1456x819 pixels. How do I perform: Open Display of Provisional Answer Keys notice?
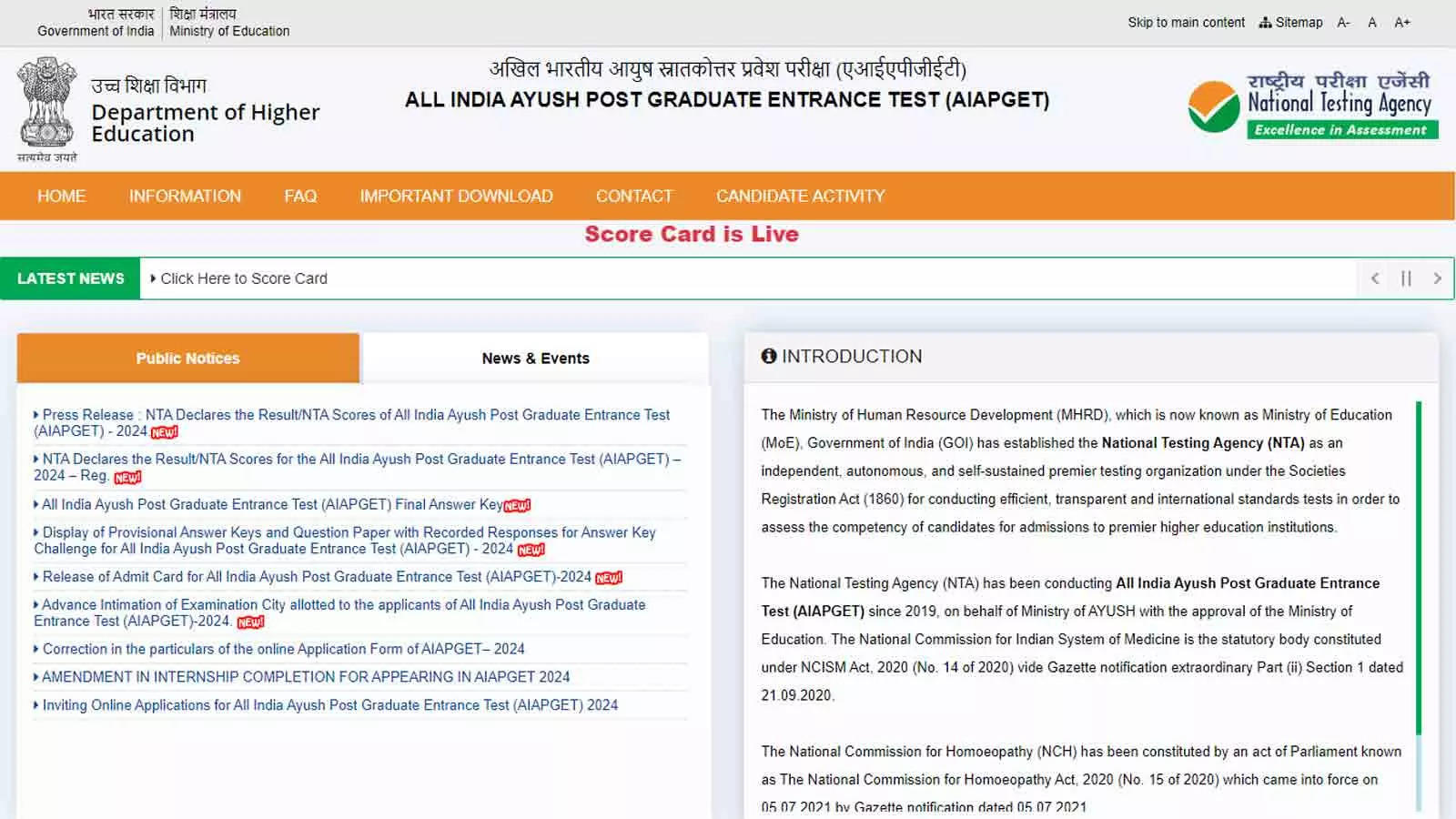[345, 541]
